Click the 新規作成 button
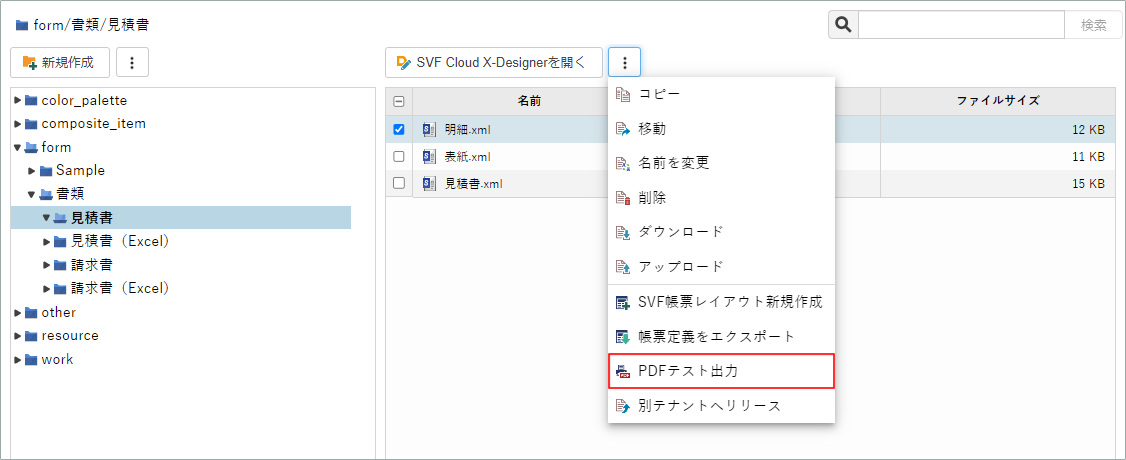1126x460 pixels. [x=60, y=62]
